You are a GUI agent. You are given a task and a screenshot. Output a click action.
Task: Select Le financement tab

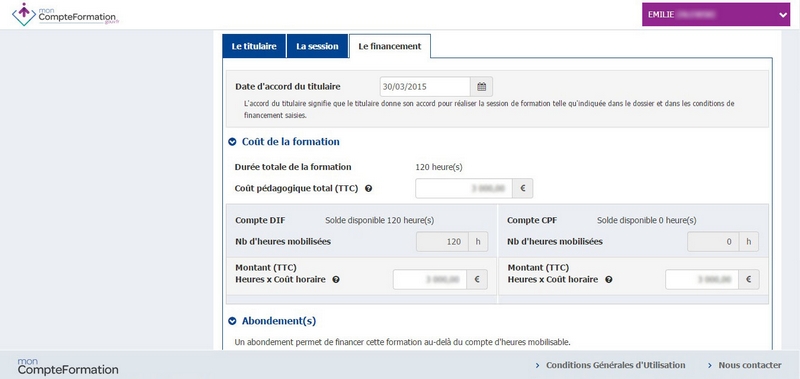(x=390, y=46)
